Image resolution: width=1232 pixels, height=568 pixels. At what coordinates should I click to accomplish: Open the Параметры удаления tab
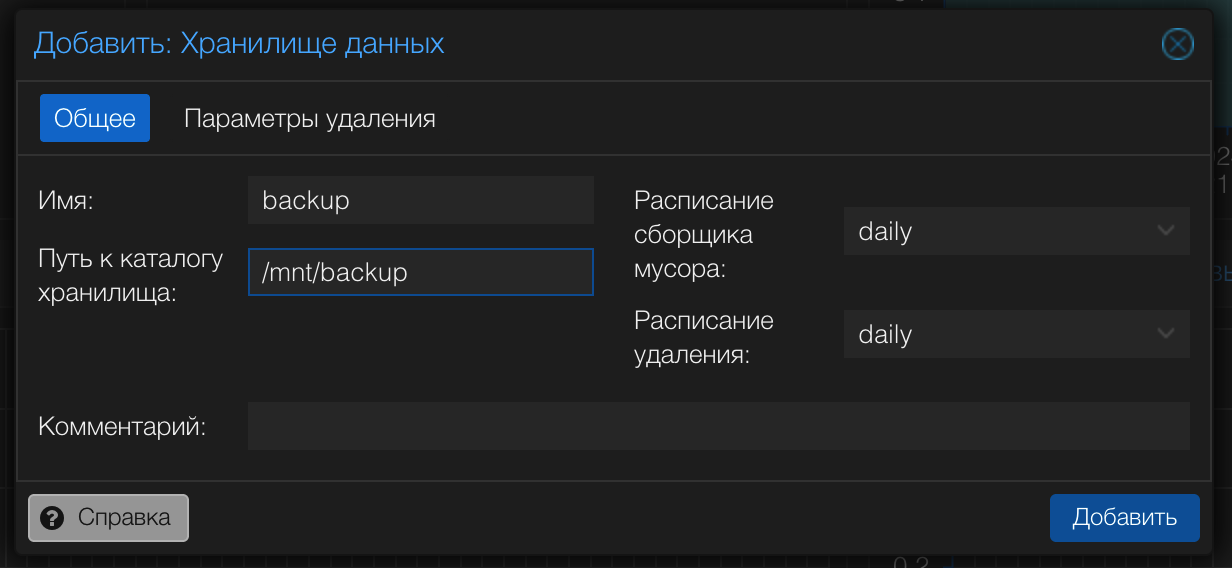[x=309, y=119]
